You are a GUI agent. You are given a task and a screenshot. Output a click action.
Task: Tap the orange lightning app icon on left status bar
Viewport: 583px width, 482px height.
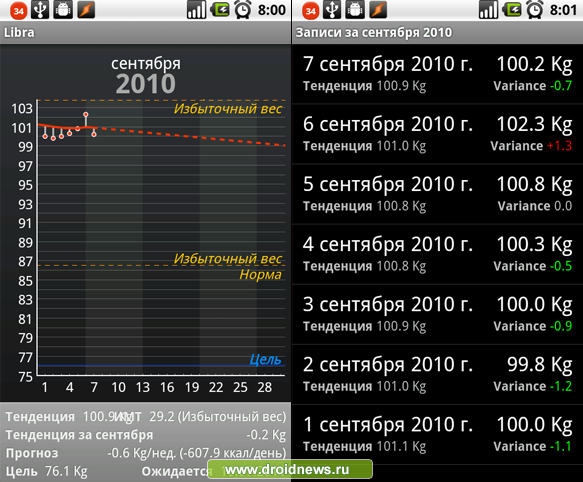click(86, 10)
